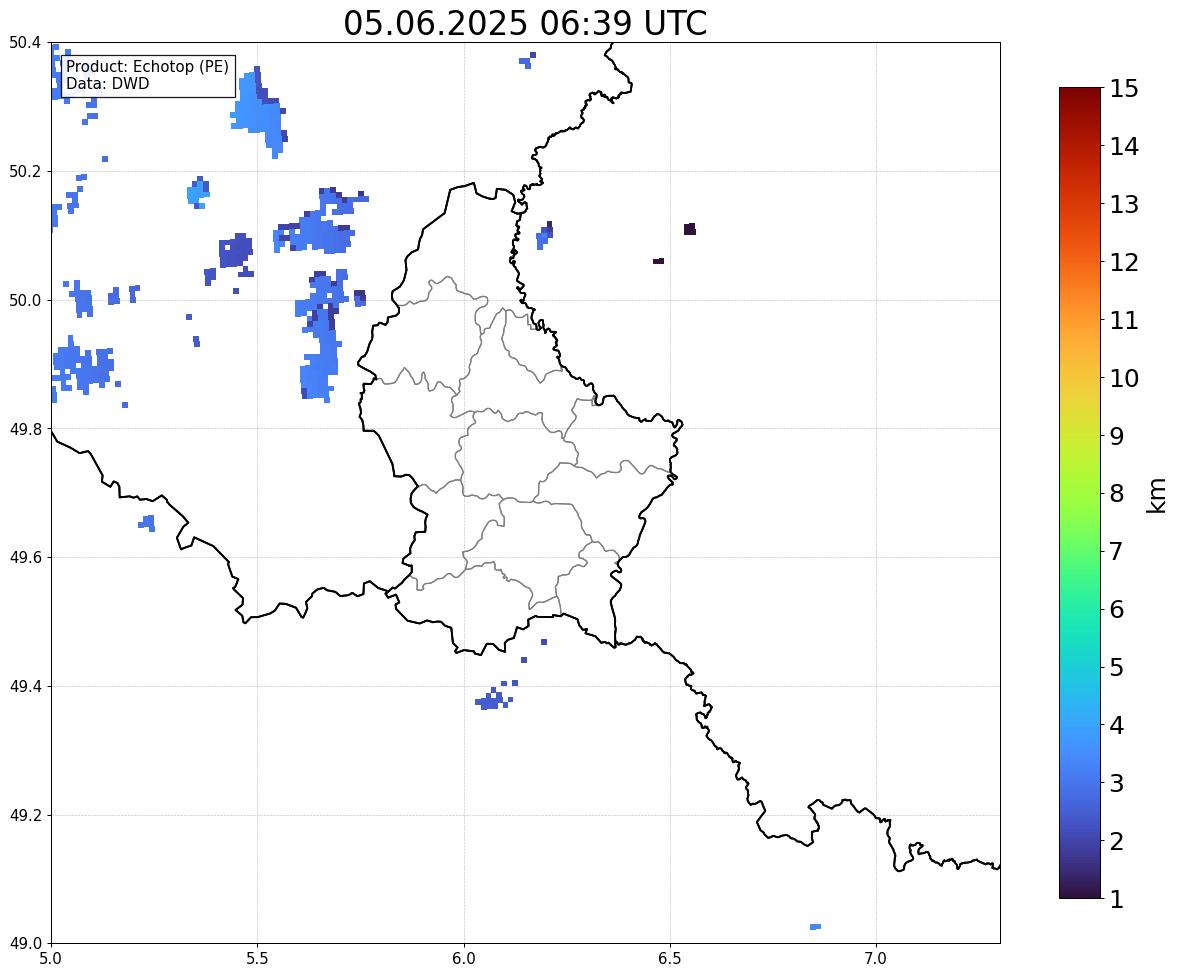Click latitude axis label "50.2"
Viewport: 1178px width, 976px height.
[x=24, y=171]
